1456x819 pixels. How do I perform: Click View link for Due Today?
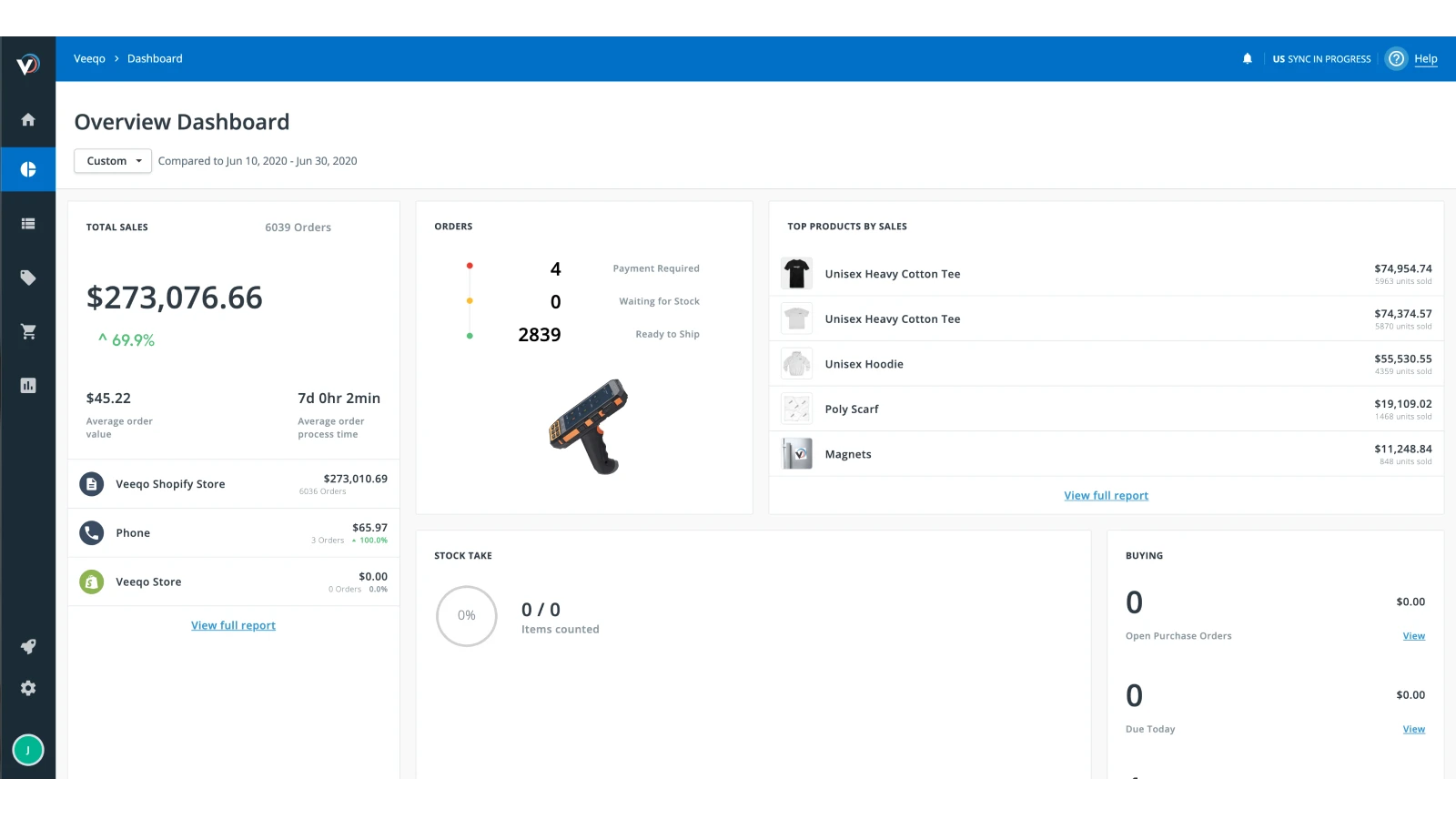pos(1414,729)
